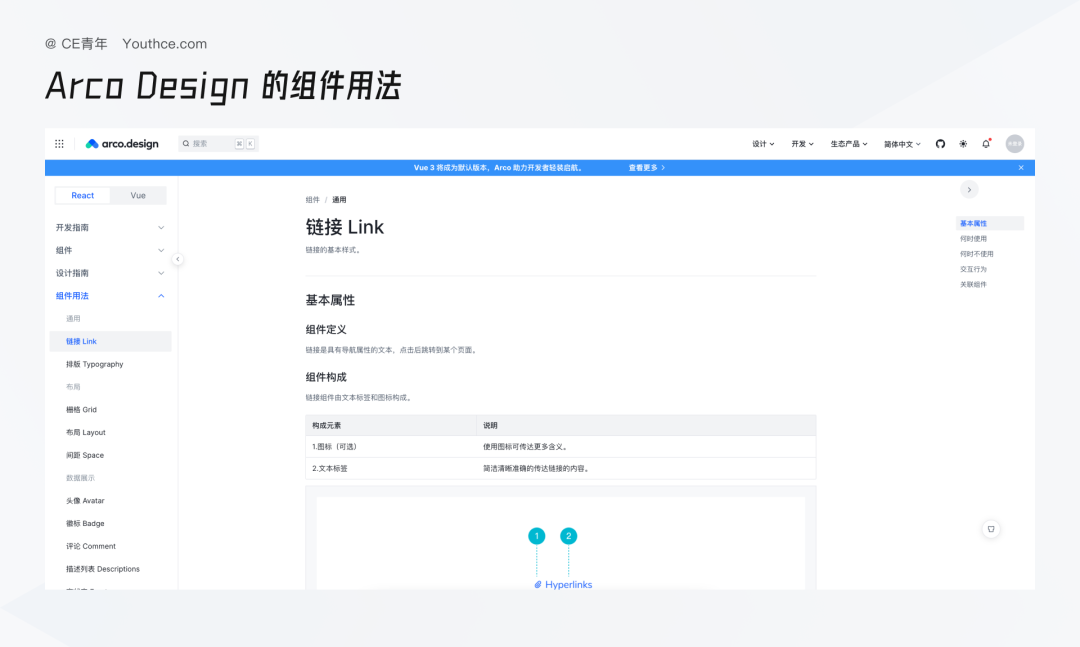Click the arco.design logo
1080x647 pixels.
point(122,144)
